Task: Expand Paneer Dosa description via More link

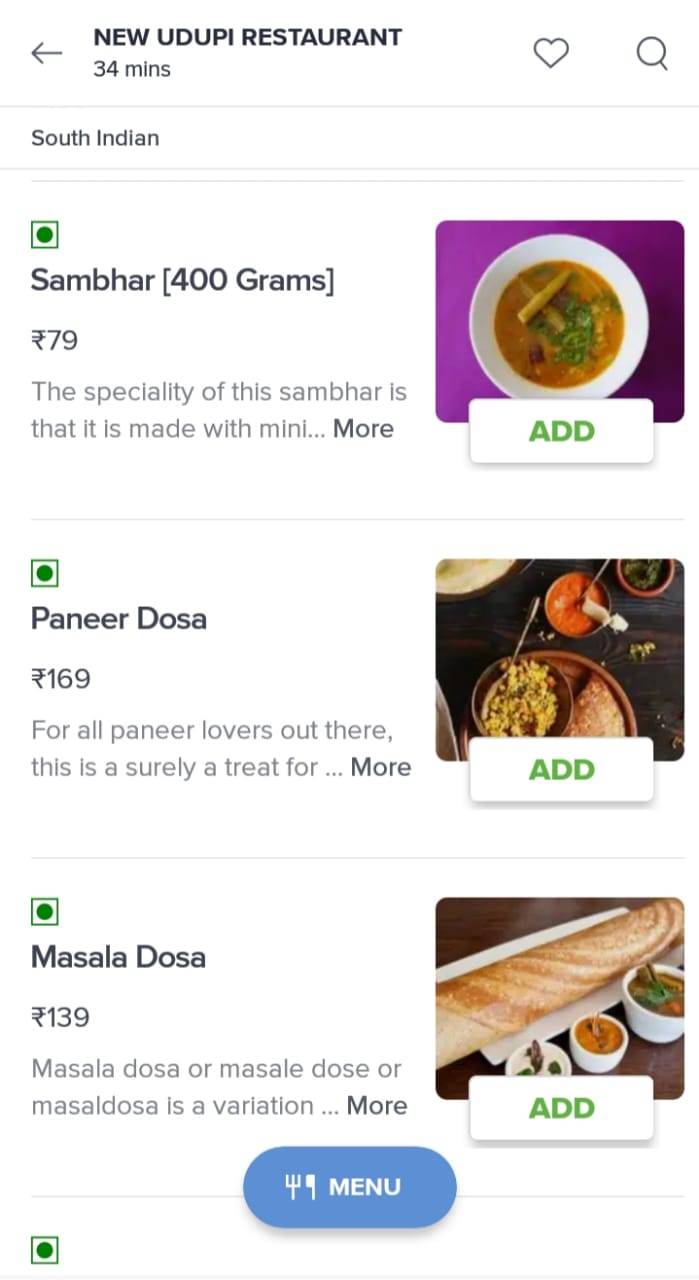Action: tap(381, 767)
